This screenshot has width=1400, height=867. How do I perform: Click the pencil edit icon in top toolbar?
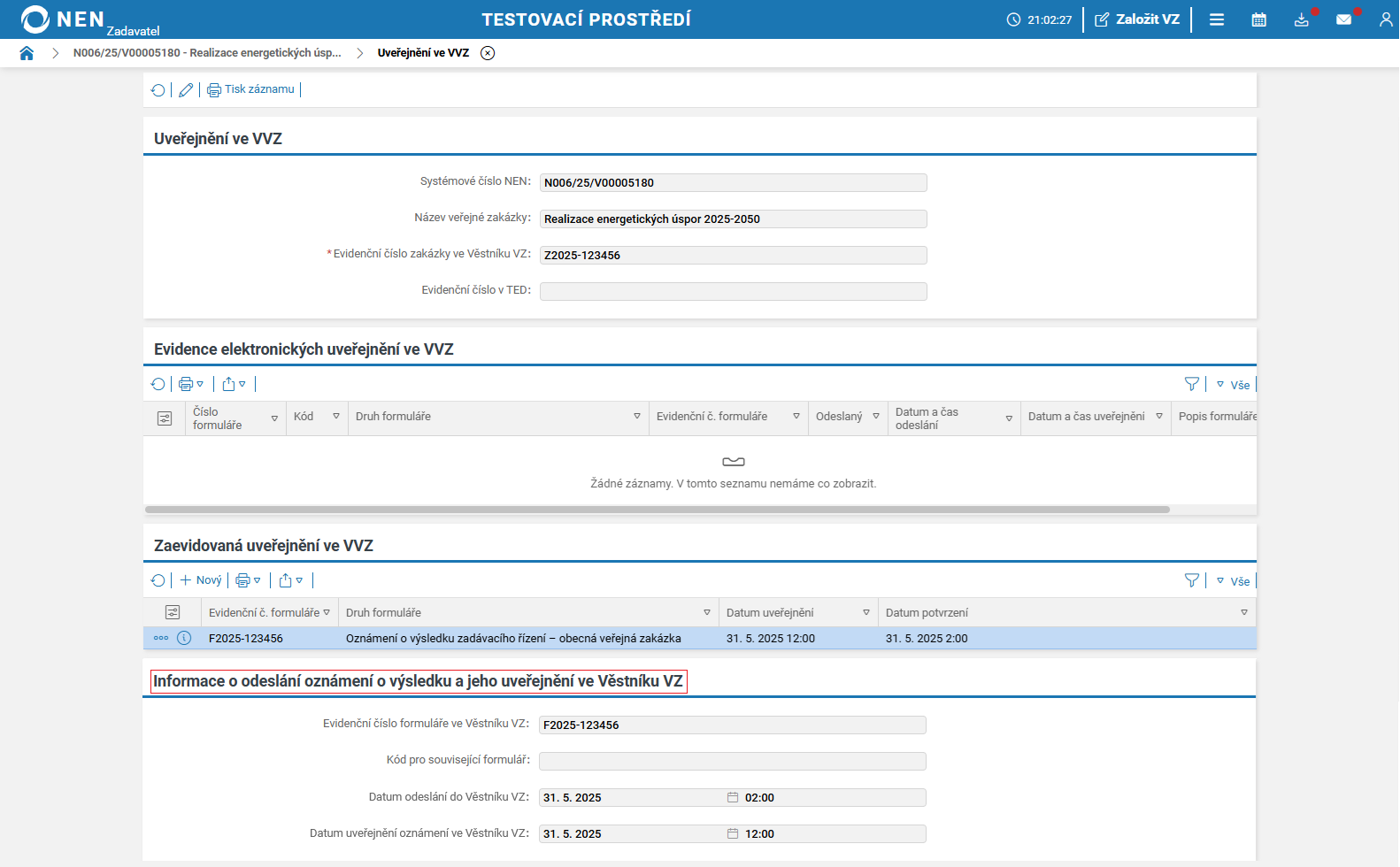186,90
